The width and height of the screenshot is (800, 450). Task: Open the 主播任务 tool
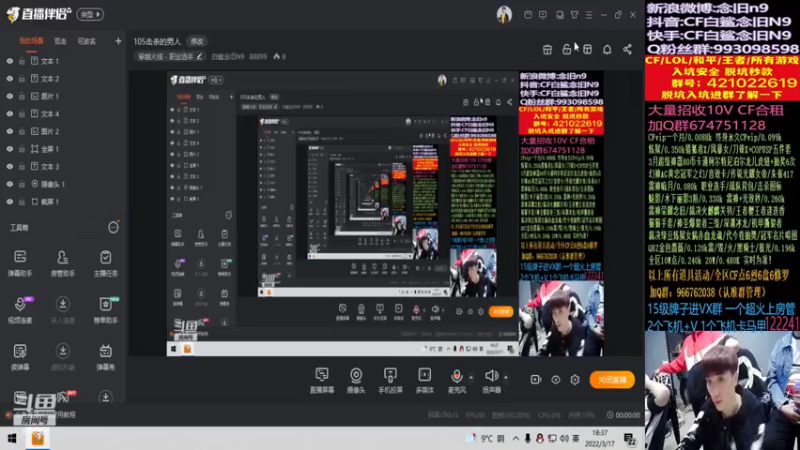coord(106,263)
